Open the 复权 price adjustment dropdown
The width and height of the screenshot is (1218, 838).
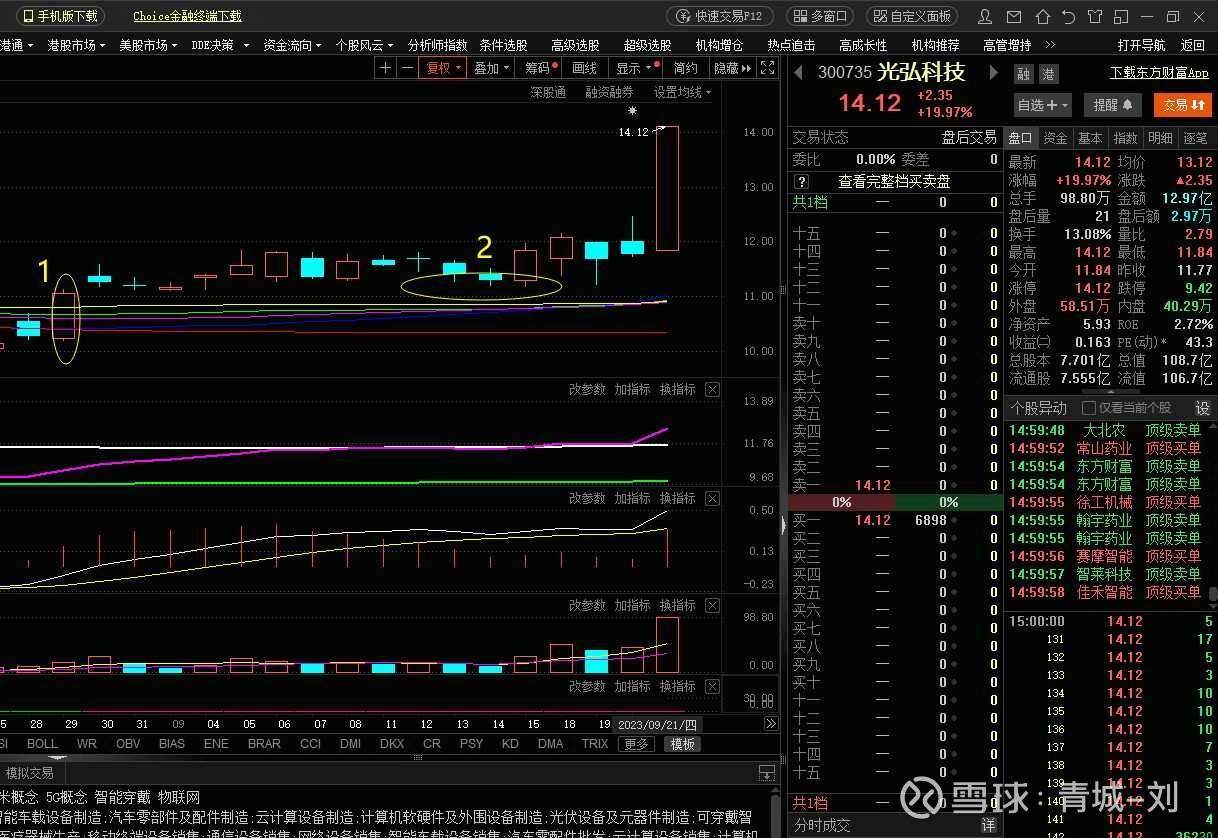point(442,67)
